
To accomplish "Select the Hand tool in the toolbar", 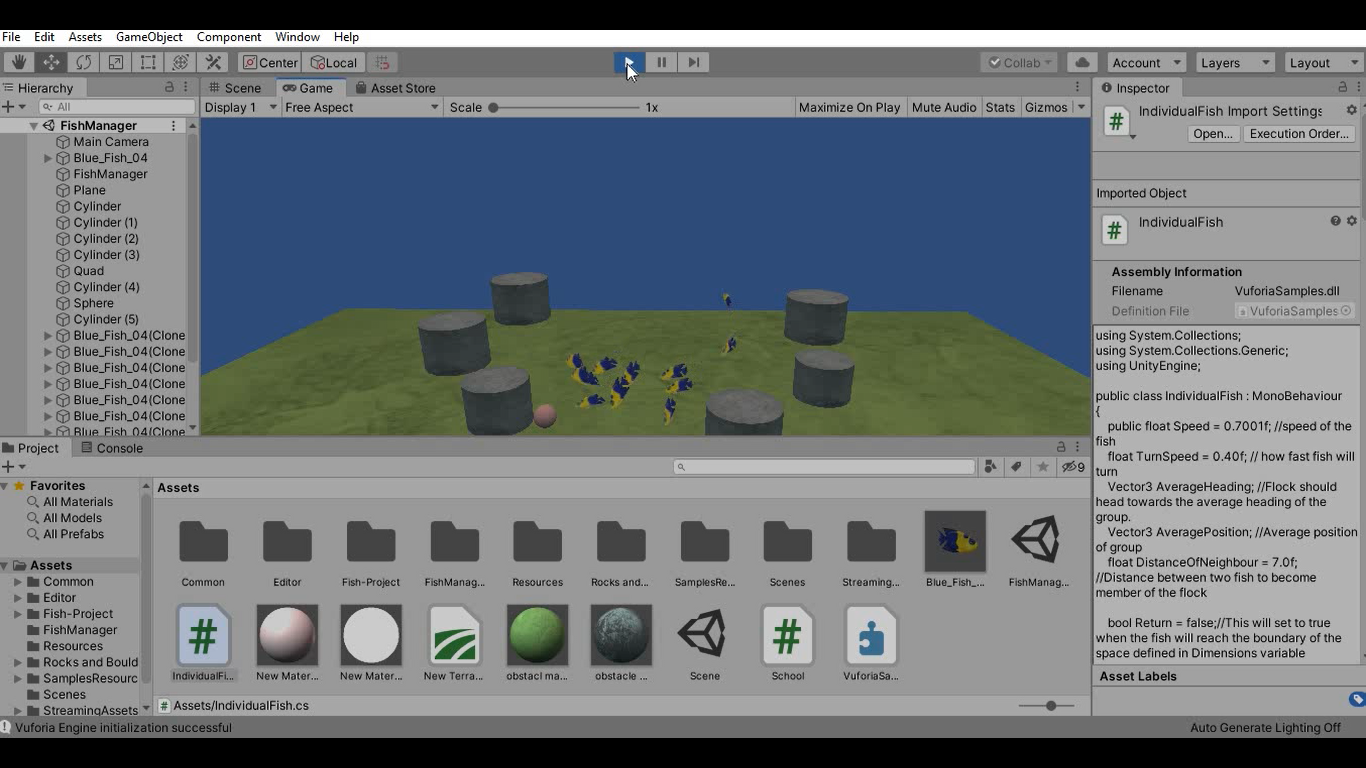I will [x=17, y=62].
